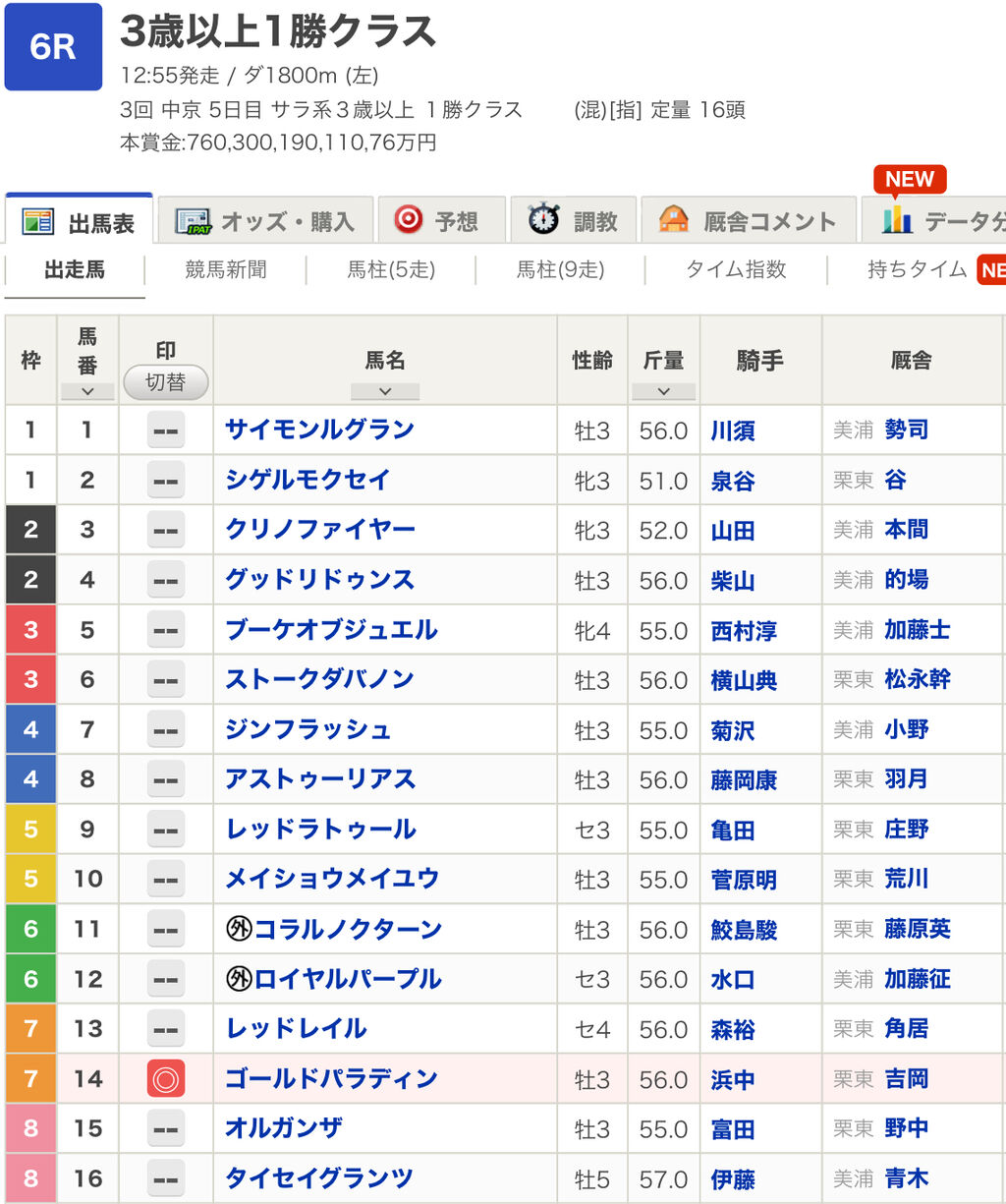Click the target icon on 予想 tab
The image size is (1006, 1204).
coord(408,219)
